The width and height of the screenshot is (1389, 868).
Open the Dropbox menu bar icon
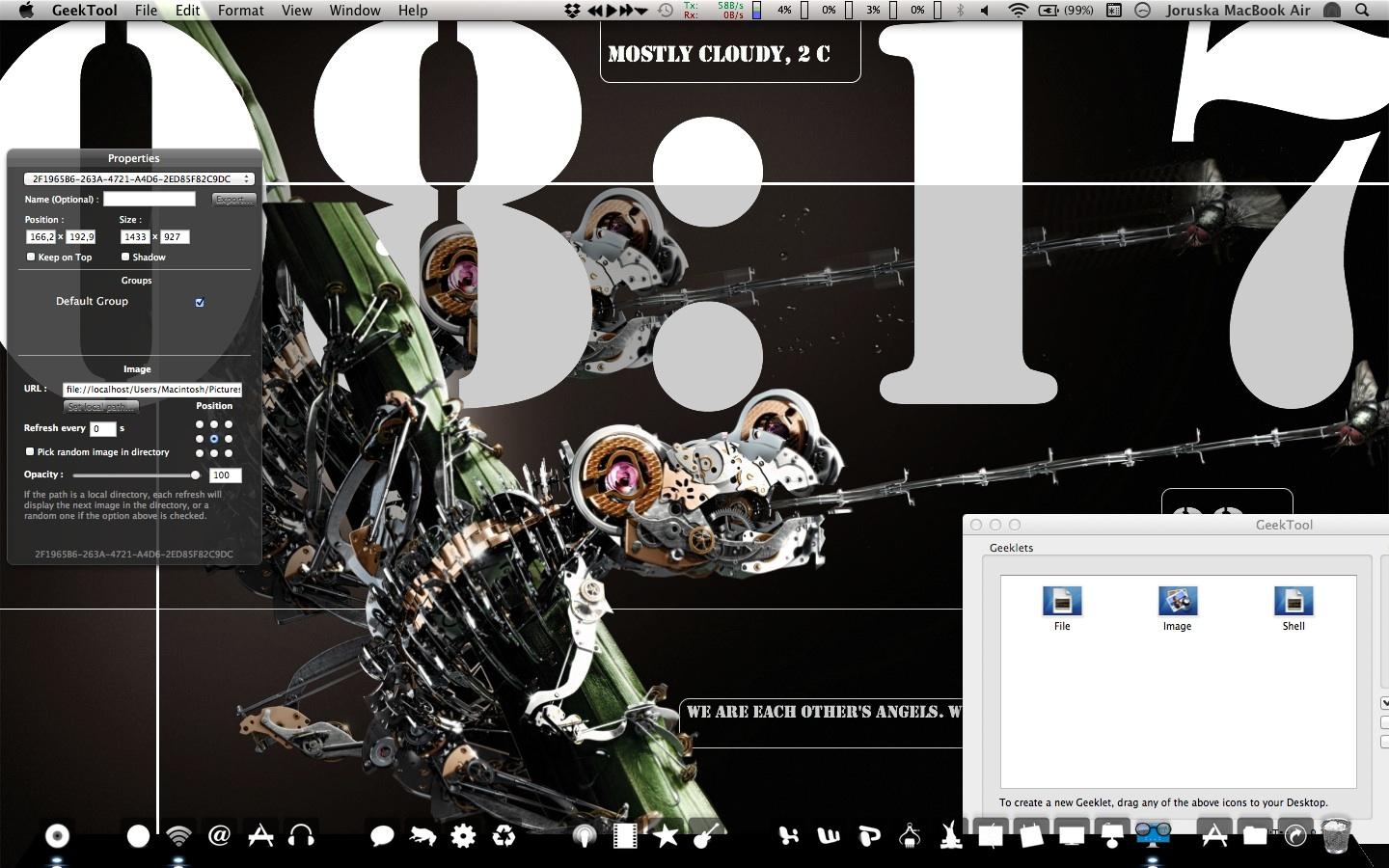(x=572, y=11)
